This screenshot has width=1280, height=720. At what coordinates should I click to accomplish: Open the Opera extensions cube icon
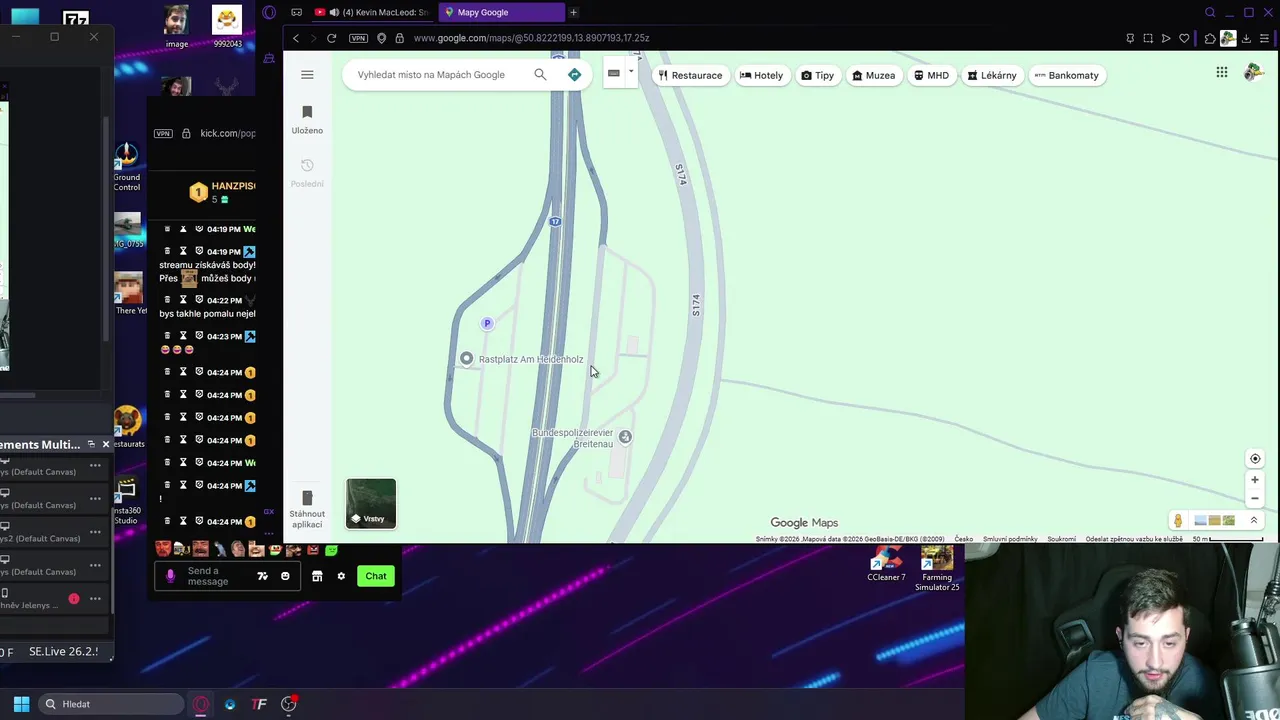click(x=1210, y=38)
